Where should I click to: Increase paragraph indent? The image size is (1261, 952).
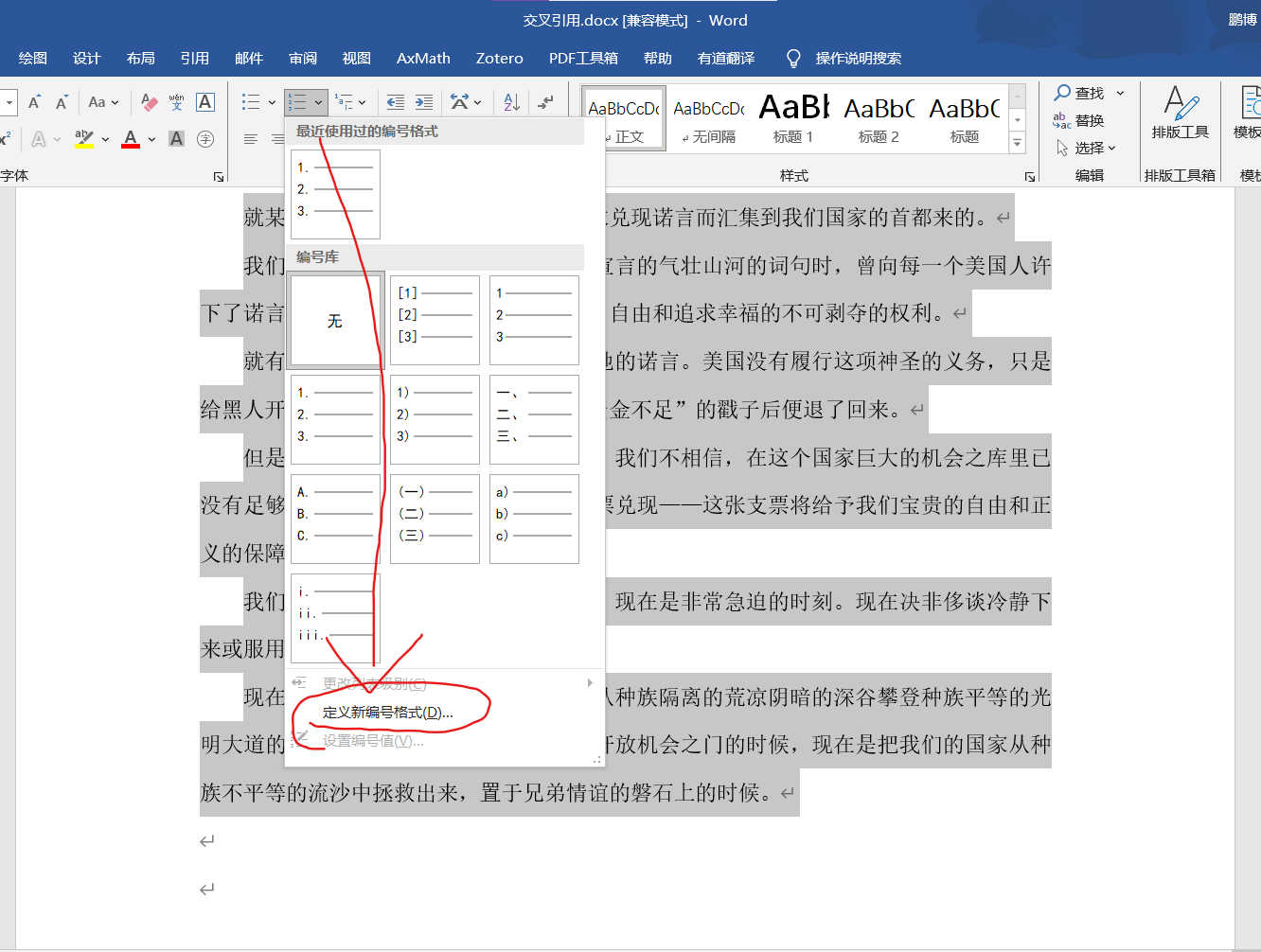(x=424, y=102)
